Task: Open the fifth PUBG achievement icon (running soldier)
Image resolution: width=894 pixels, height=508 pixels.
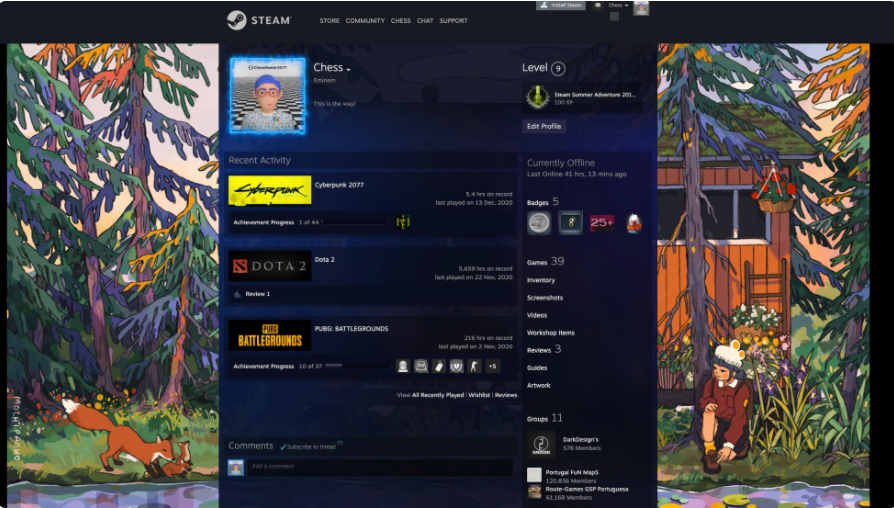Action: click(474, 366)
